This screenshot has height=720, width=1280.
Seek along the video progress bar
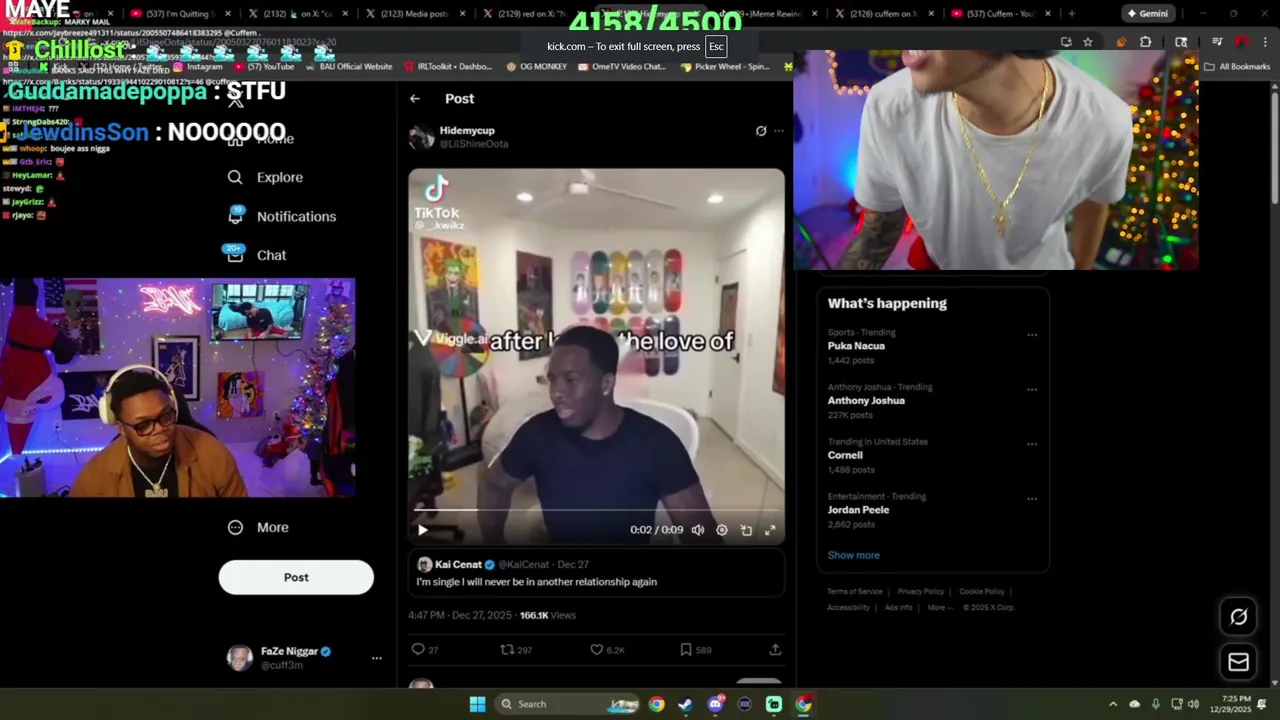click(596, 510)
